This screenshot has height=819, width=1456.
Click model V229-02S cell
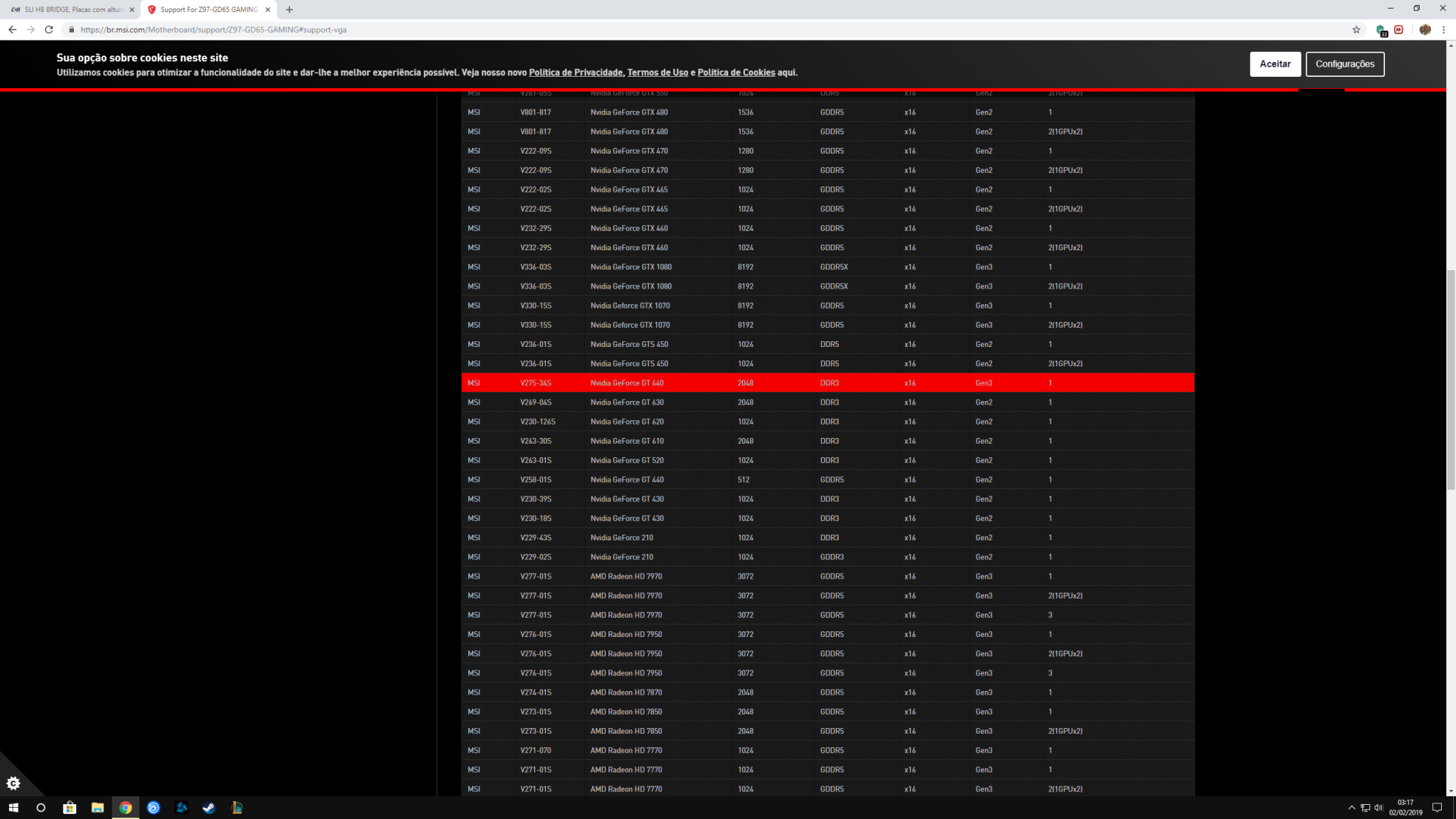536,557
